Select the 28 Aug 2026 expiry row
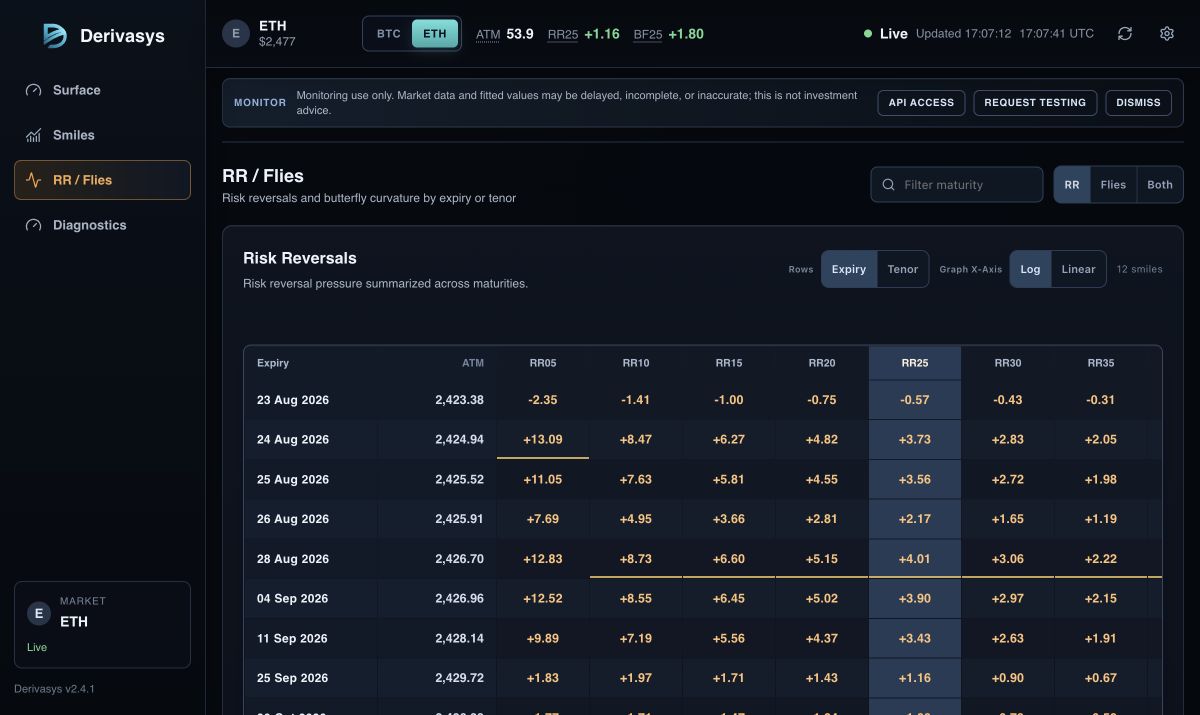Screen dimensions: 1200x715 [x=703, y=559]
